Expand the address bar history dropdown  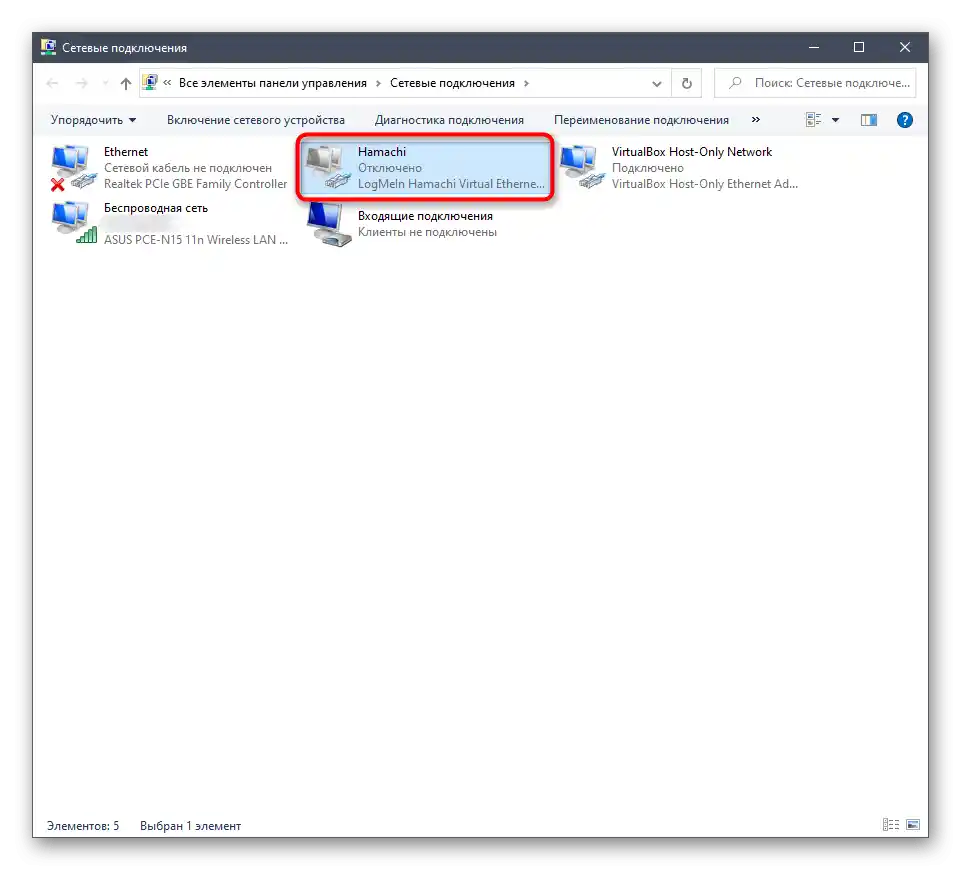point(656,83)
